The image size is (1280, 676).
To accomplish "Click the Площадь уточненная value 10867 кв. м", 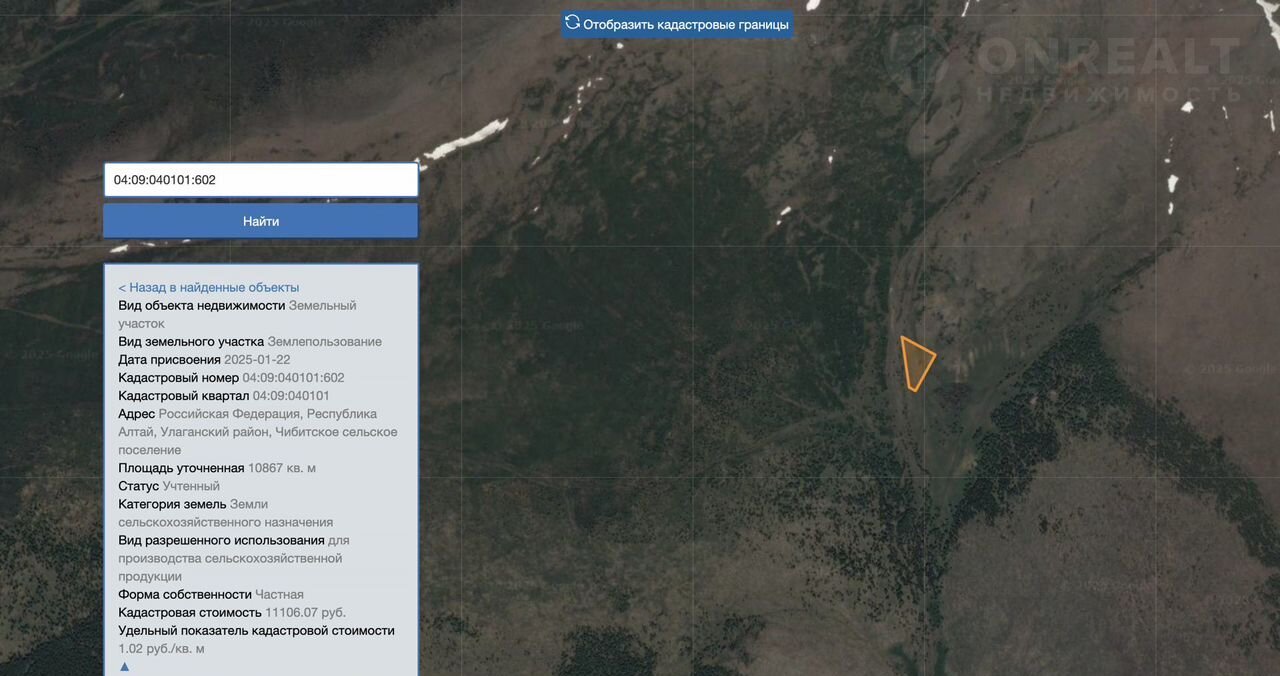I will click(x=282, y=468).
